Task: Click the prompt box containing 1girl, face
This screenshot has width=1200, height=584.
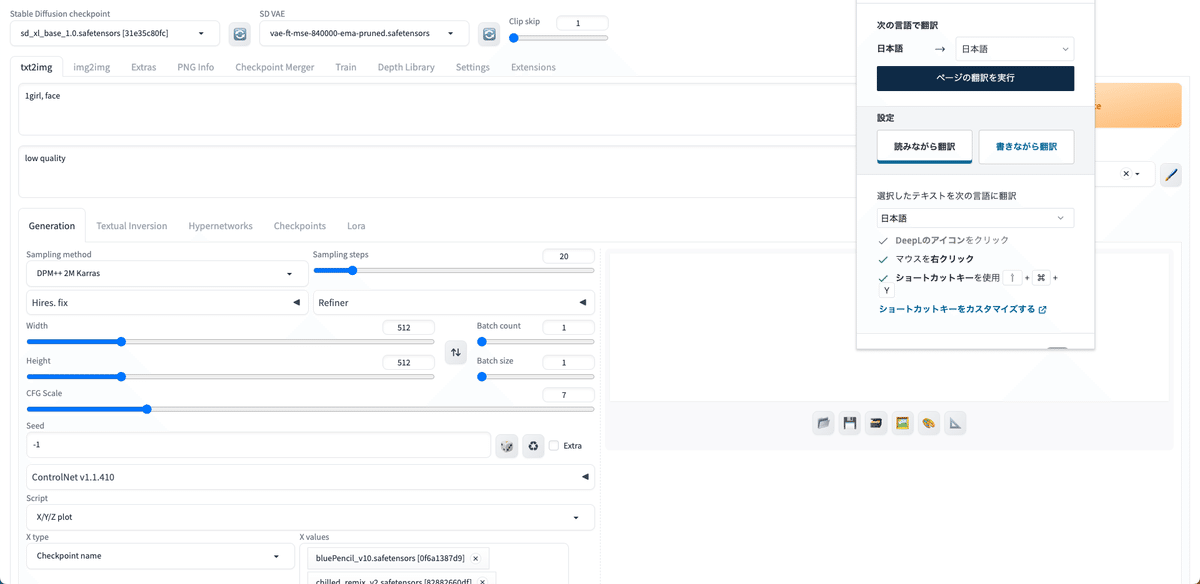Action: [435, 110]
